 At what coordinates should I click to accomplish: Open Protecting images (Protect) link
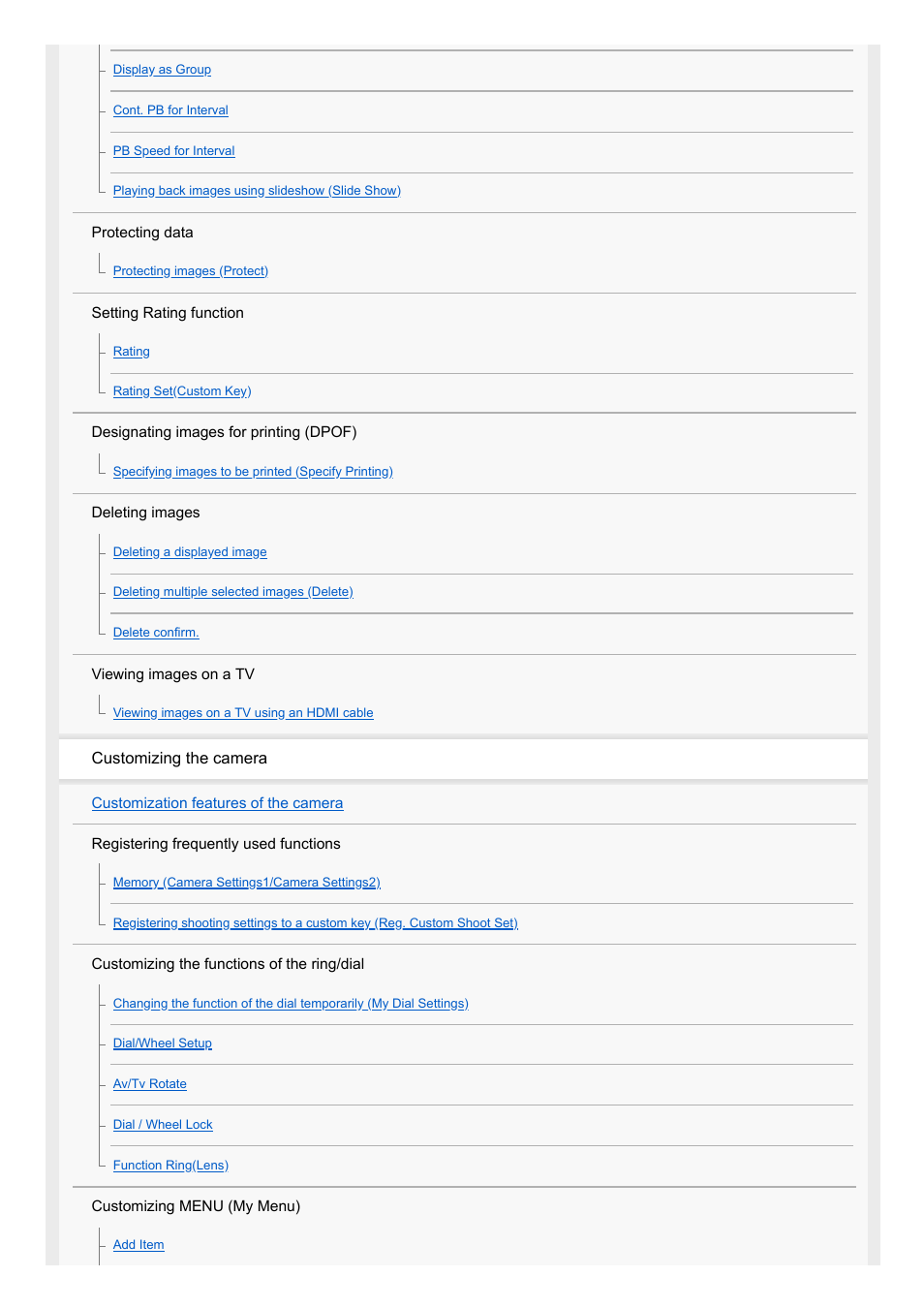click(x=191, y=271)
